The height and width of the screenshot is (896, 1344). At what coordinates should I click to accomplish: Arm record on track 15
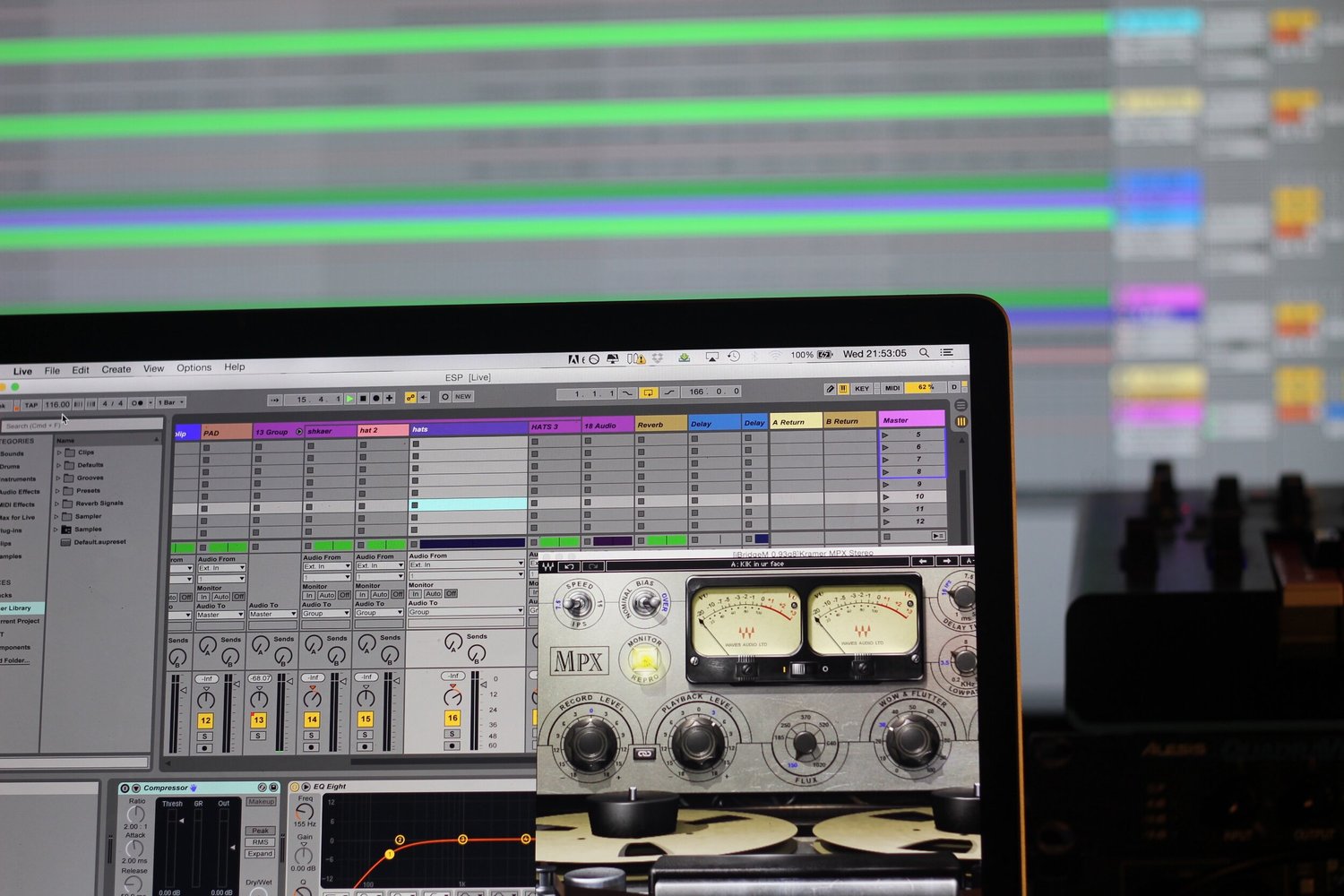pyautogui.click(x=365, y=745)
